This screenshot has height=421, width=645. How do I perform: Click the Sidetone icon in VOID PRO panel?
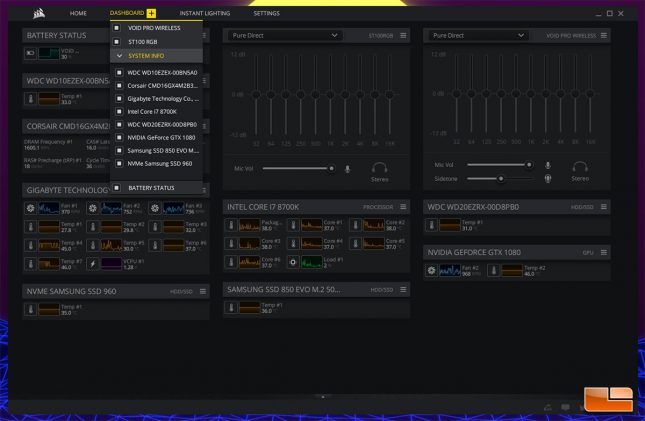pos(548,179)
